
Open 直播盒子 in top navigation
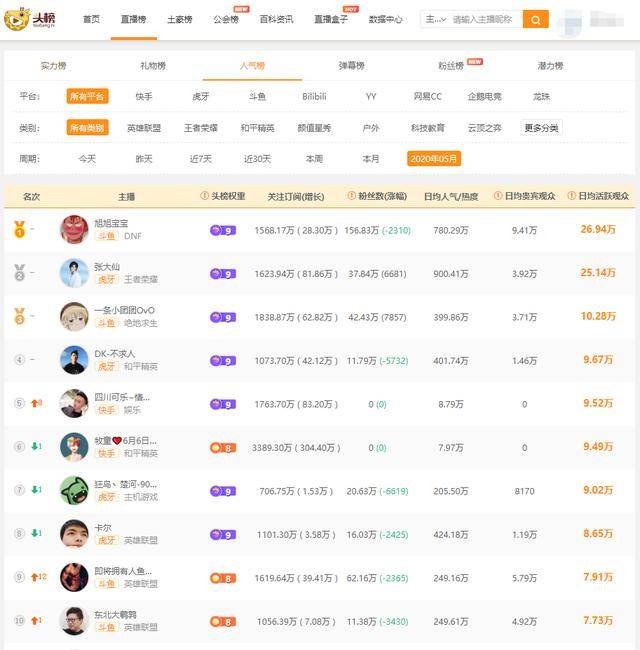coord(331,19)
